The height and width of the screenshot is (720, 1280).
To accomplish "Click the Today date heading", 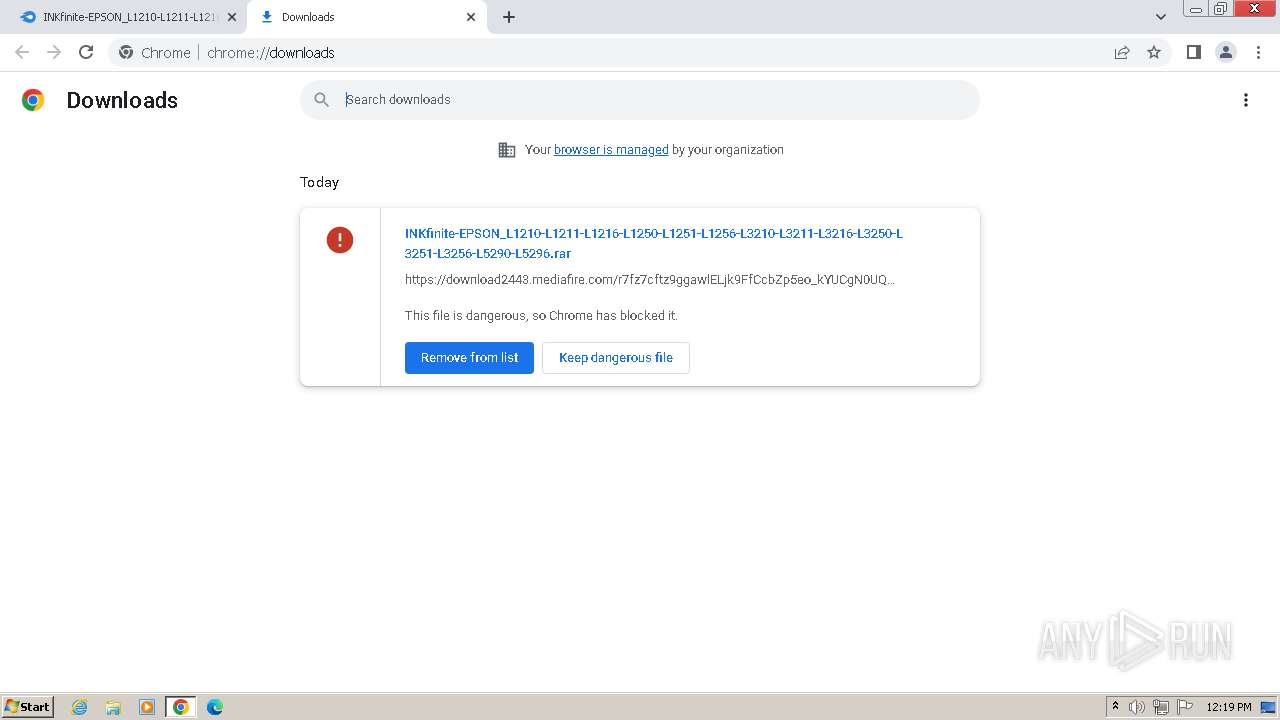I will tap(319, 182).
